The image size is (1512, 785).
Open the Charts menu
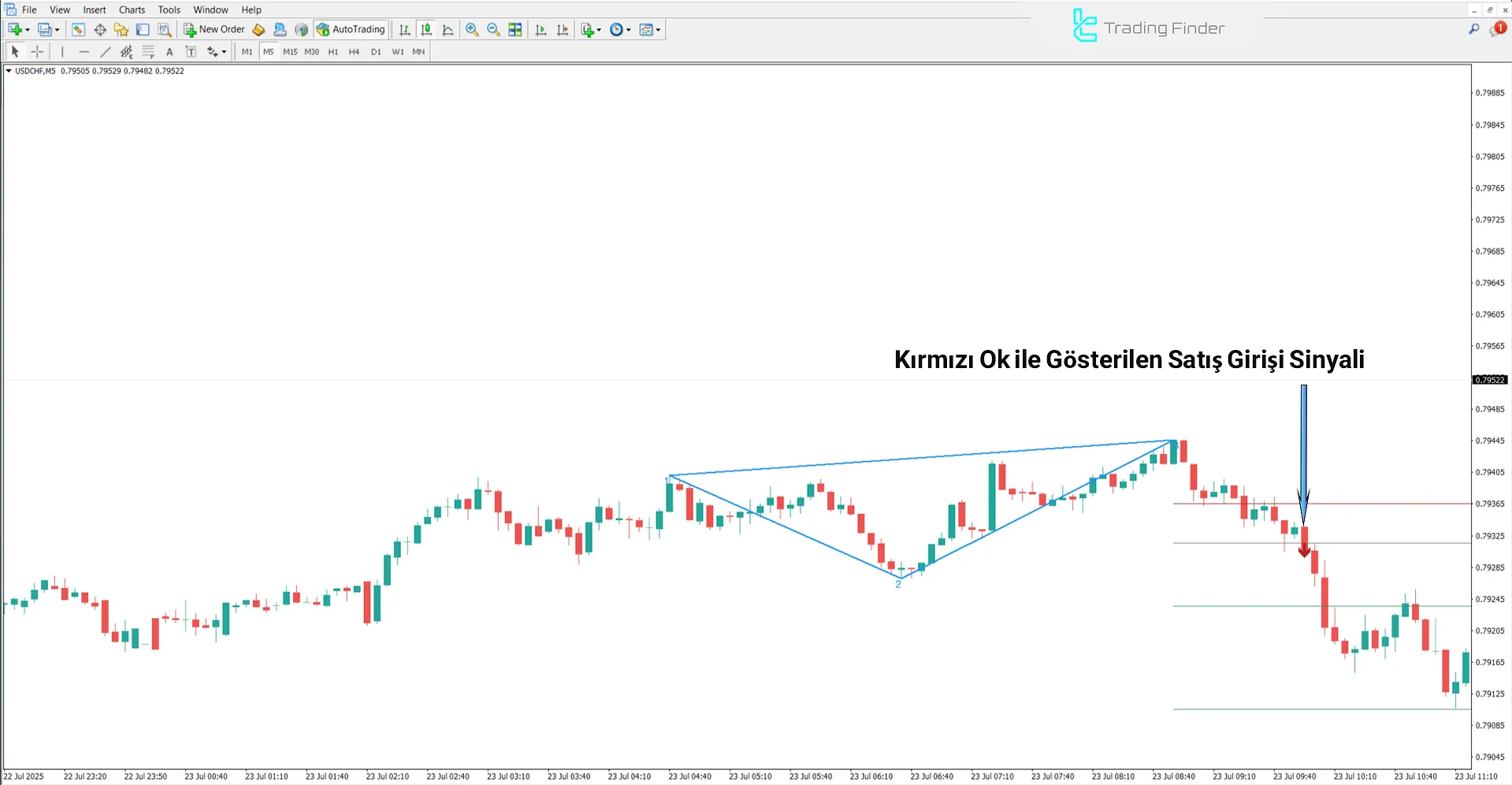131,9
